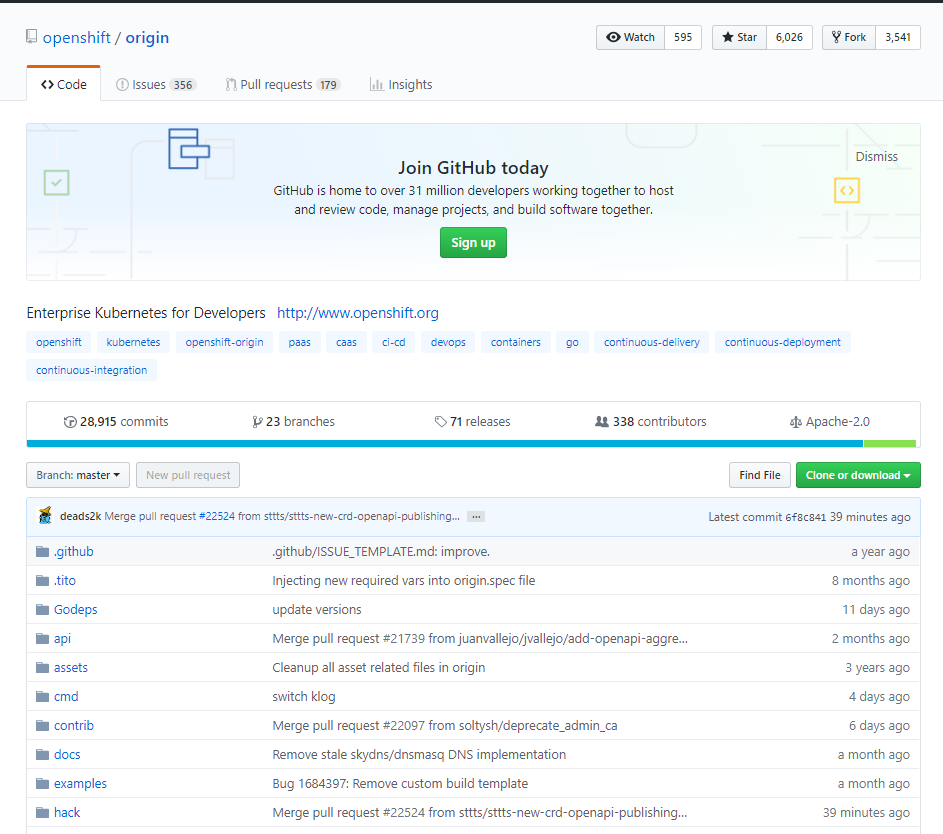
Task: Open the hack folder
Action: tap(67, 812)
